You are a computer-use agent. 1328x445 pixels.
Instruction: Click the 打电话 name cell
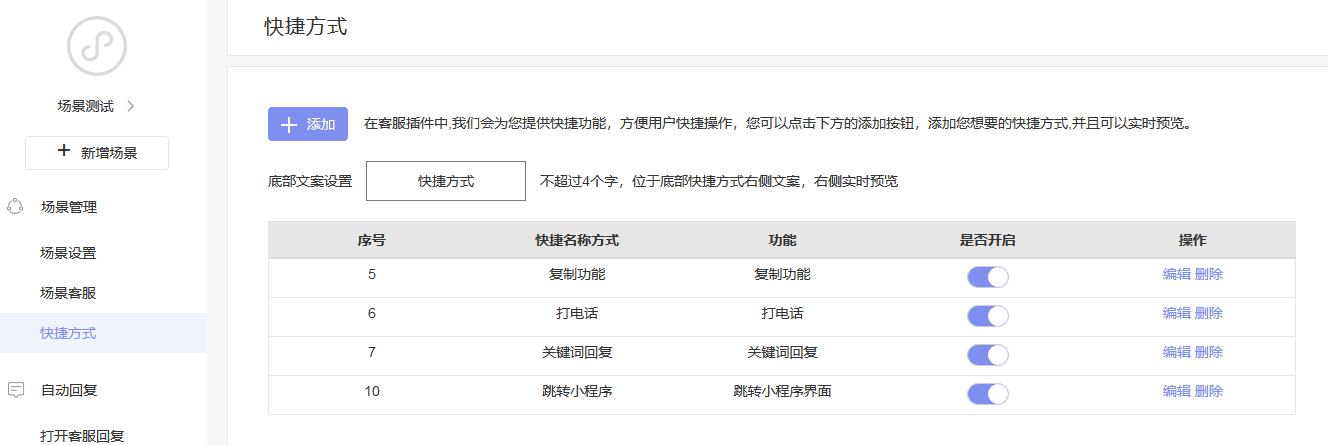577,313
